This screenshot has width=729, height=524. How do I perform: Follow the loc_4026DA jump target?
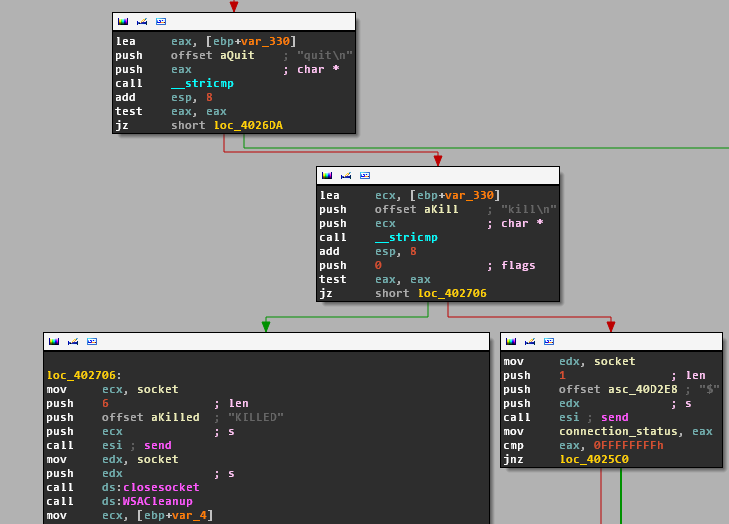coord(248,125)
